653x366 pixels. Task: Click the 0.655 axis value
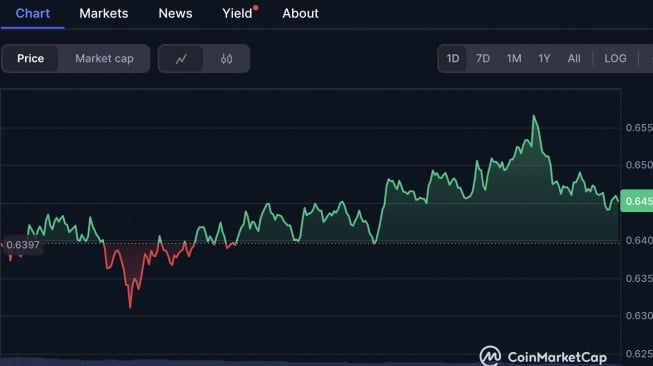point(639,128)
